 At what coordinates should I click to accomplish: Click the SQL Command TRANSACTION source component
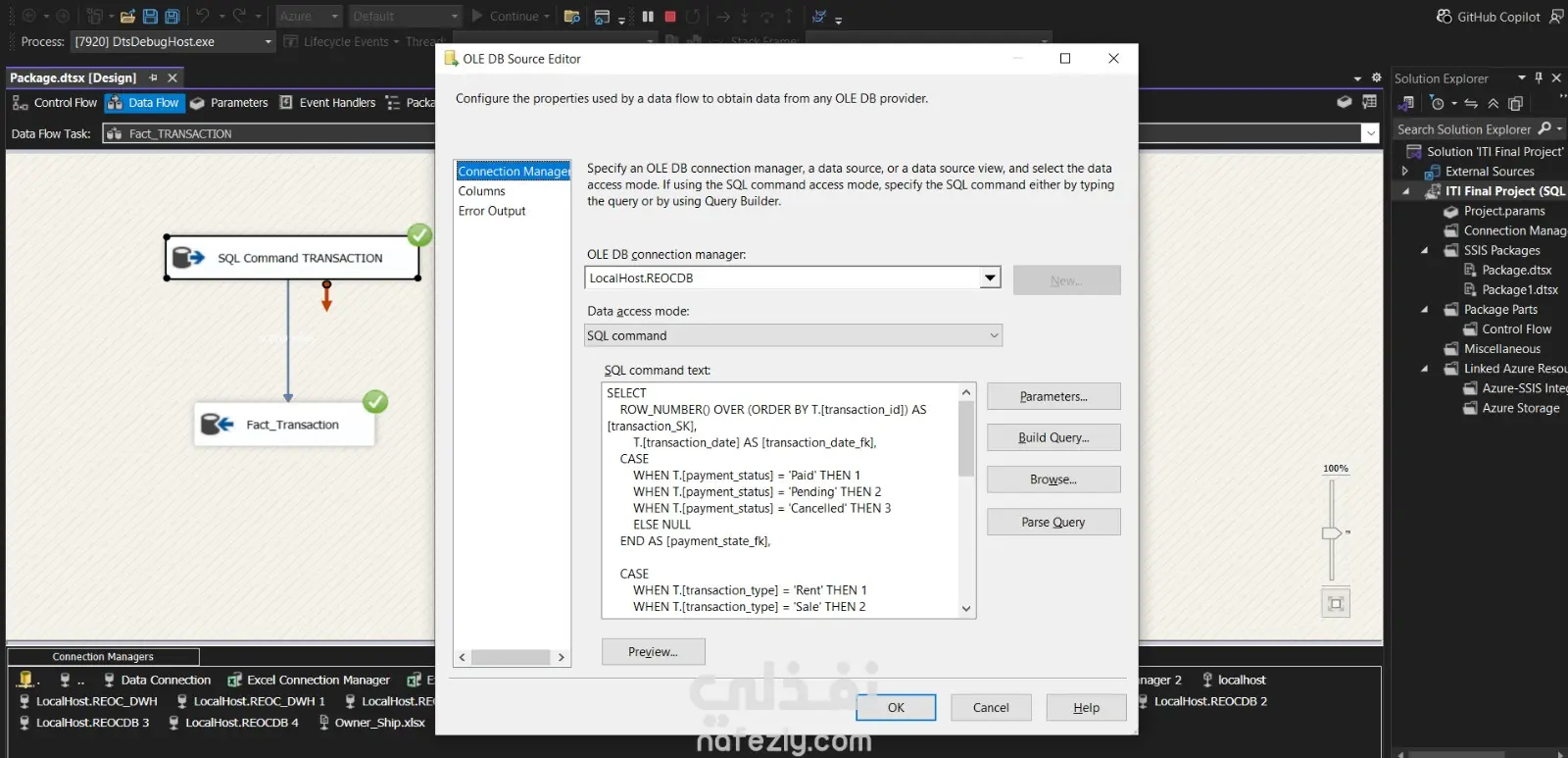[293, 258]
